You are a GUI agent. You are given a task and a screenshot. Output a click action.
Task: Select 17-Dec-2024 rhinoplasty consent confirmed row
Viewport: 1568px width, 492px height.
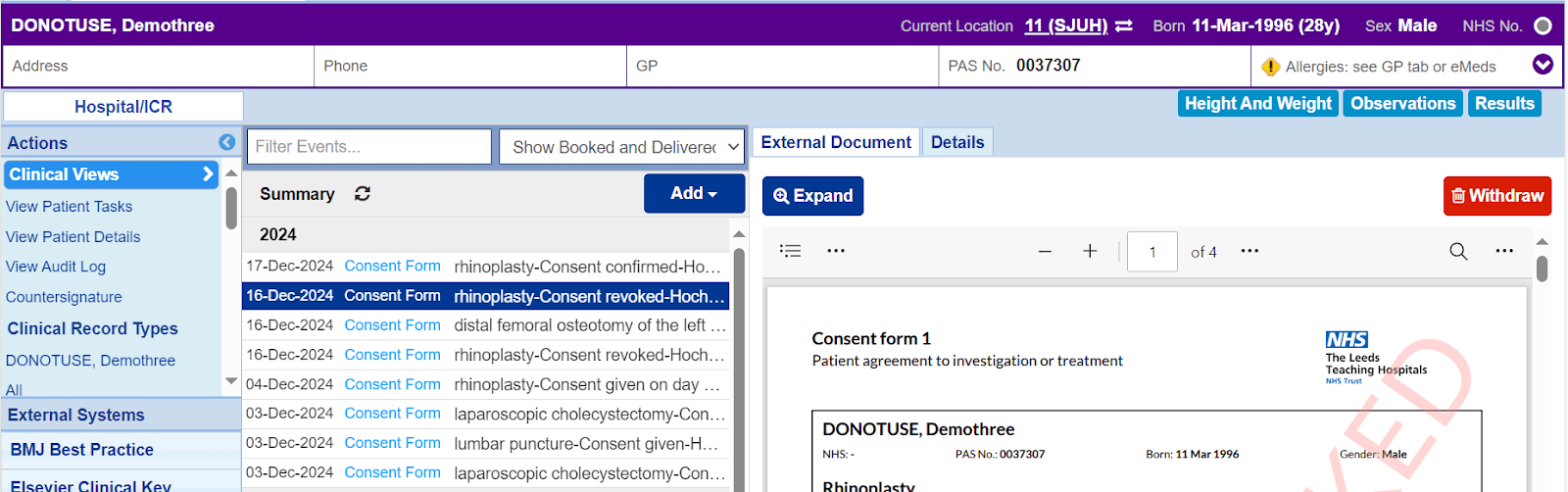[x=485, y=267]
